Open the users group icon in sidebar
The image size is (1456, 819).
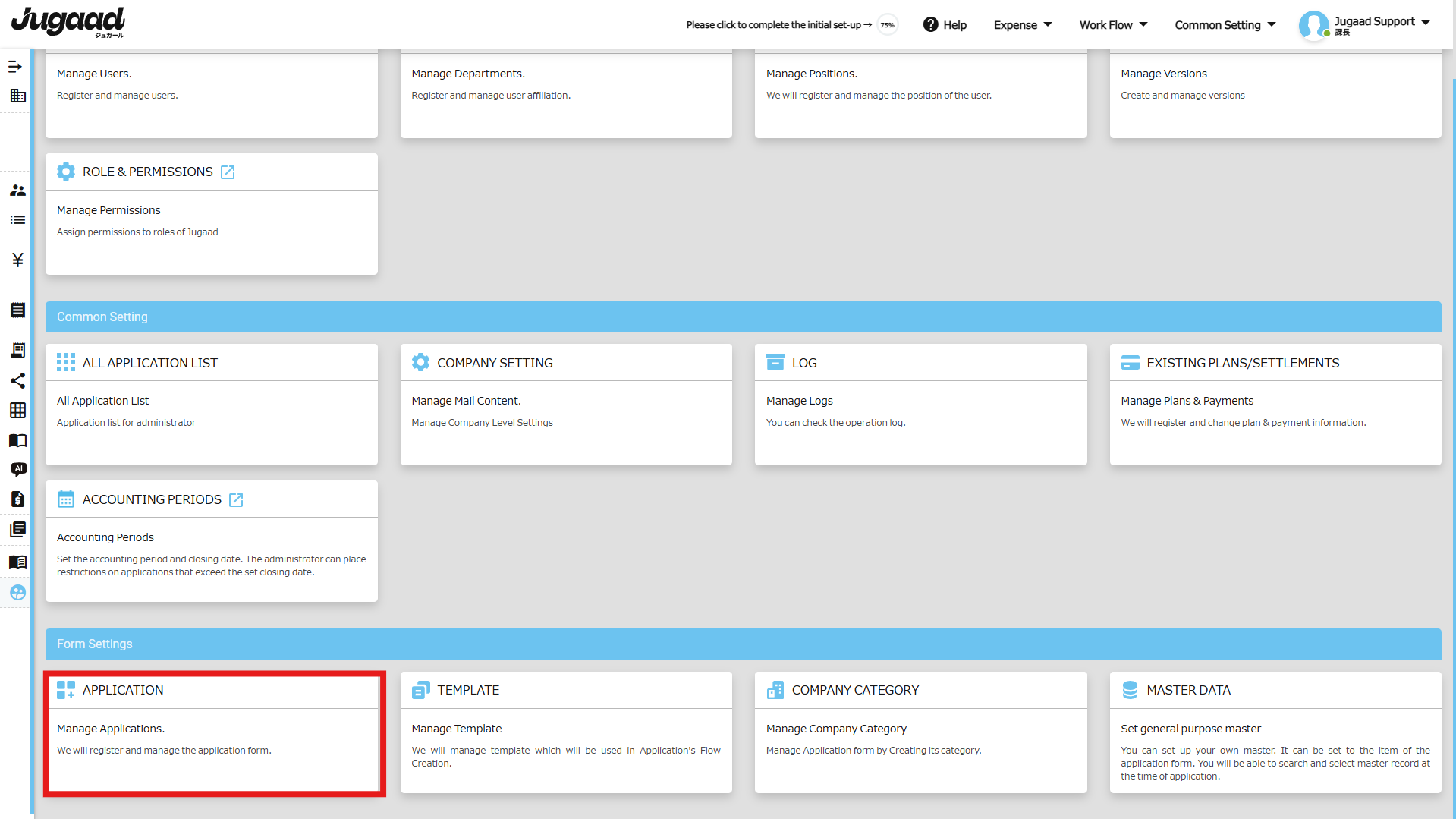click(x=17, y=191)
